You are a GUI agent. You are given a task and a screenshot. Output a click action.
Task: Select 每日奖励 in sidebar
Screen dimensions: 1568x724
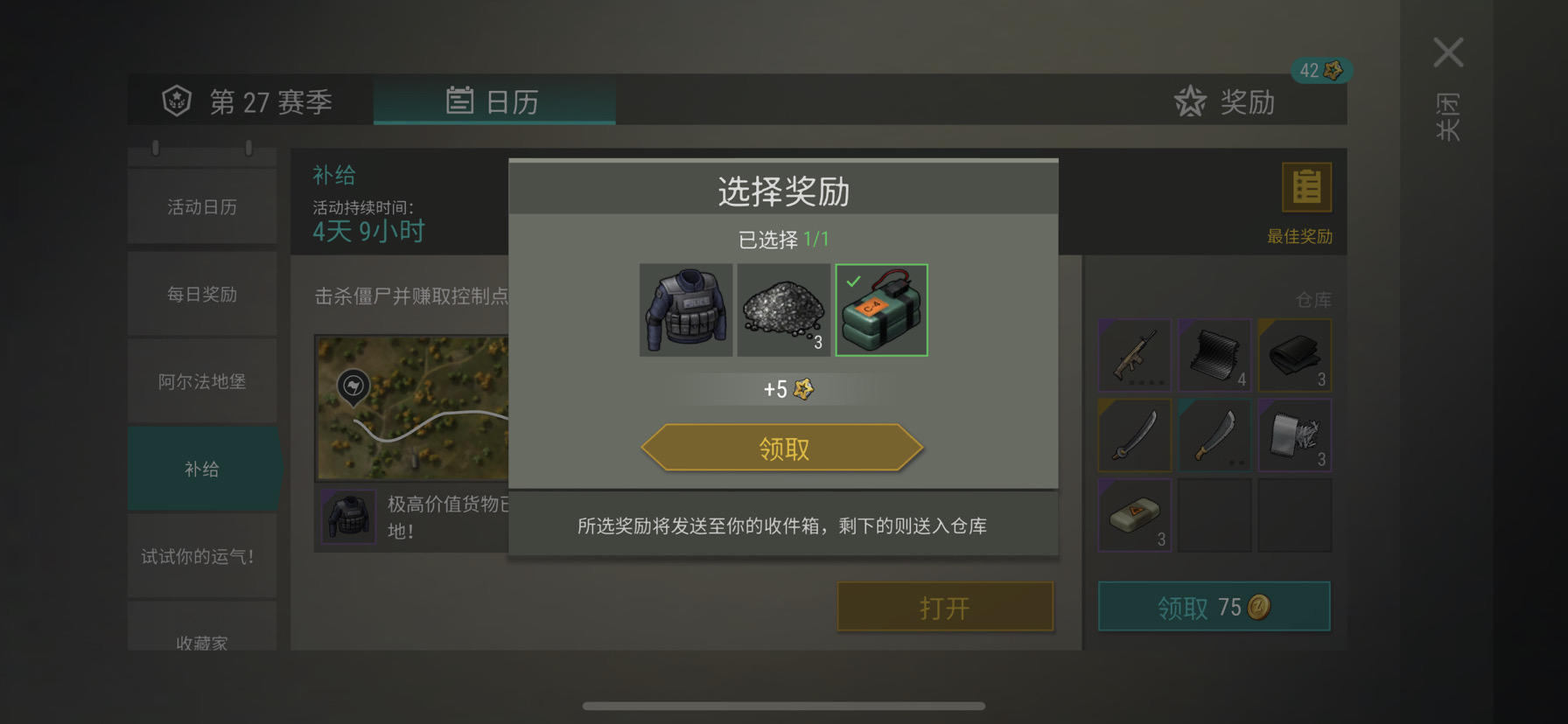tap(202, 295)
